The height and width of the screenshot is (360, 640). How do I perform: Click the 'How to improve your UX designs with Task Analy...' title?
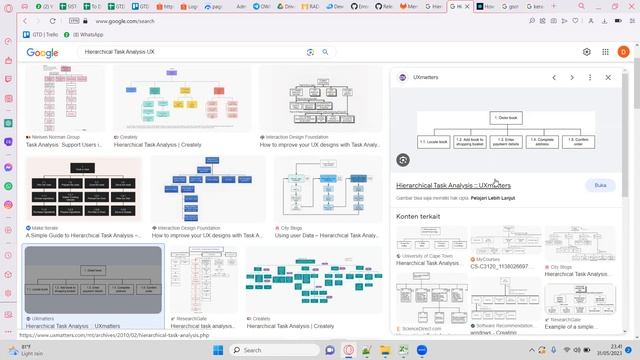pos(320,145)
